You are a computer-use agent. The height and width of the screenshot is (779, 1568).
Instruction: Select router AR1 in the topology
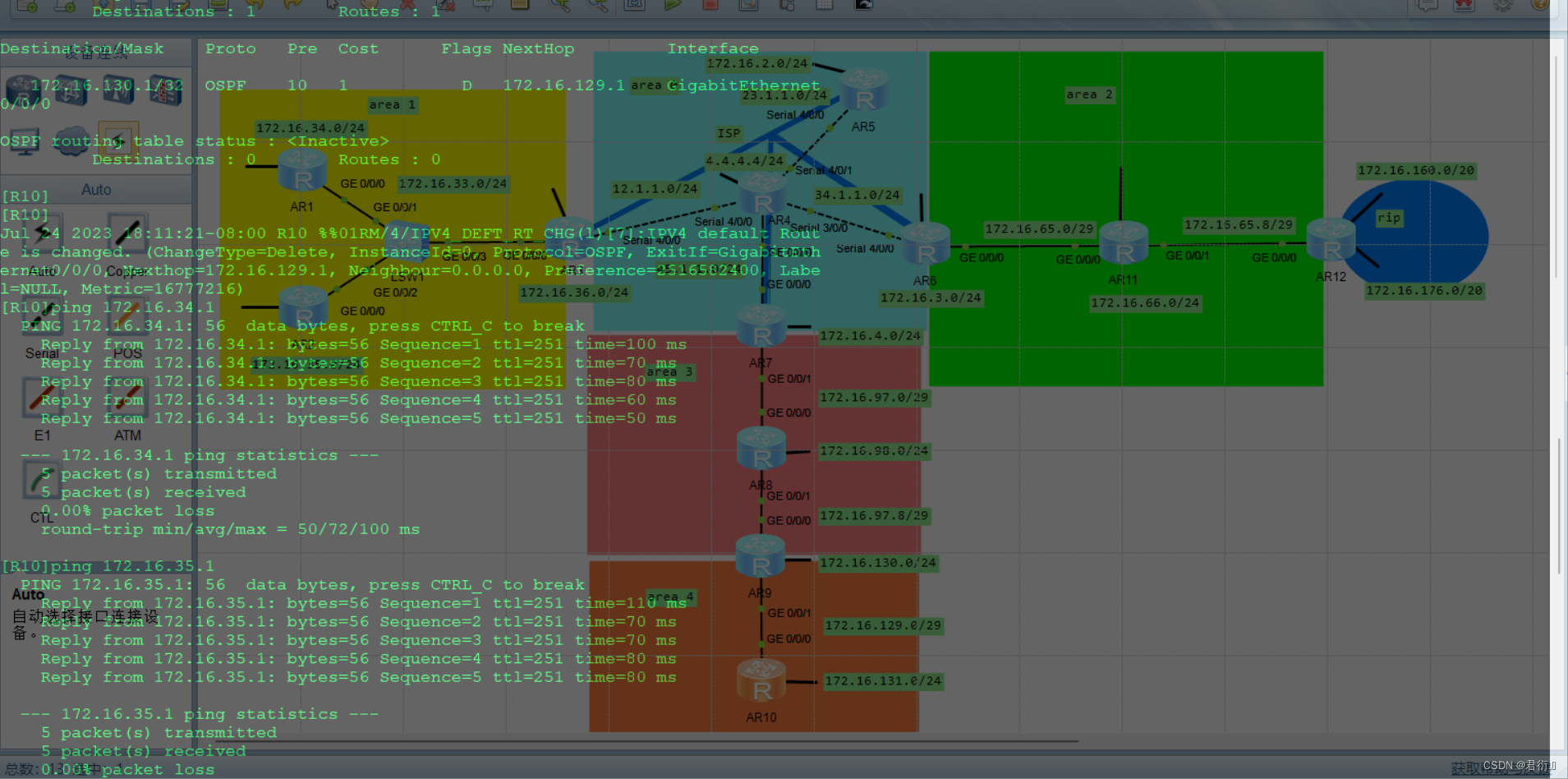click(302, 171)
